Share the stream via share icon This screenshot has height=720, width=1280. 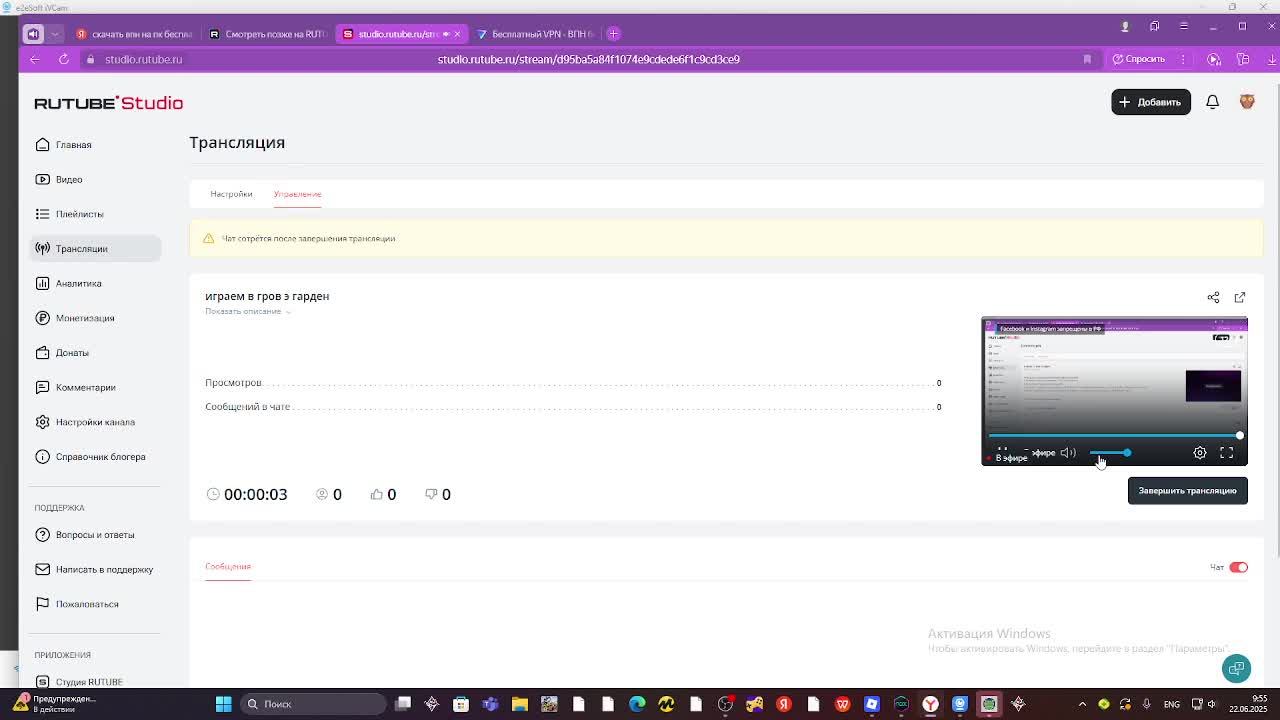tap(1213, 297)
